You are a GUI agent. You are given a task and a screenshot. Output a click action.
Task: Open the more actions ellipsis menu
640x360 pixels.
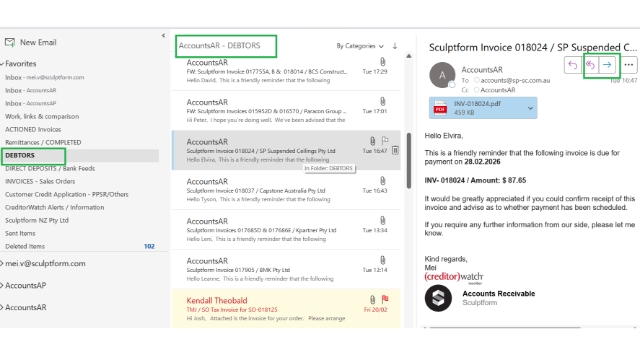629,65
